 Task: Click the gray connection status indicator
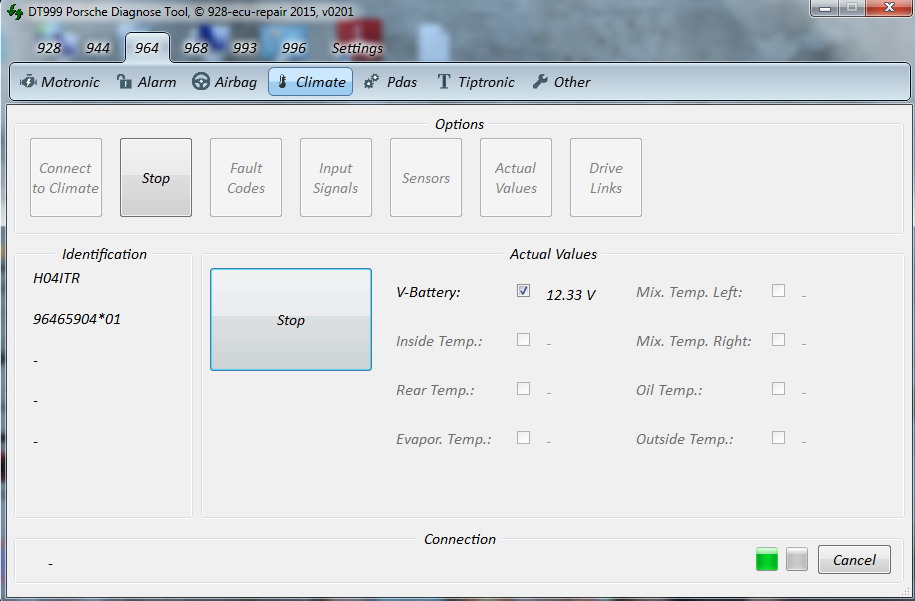(796, 560)
